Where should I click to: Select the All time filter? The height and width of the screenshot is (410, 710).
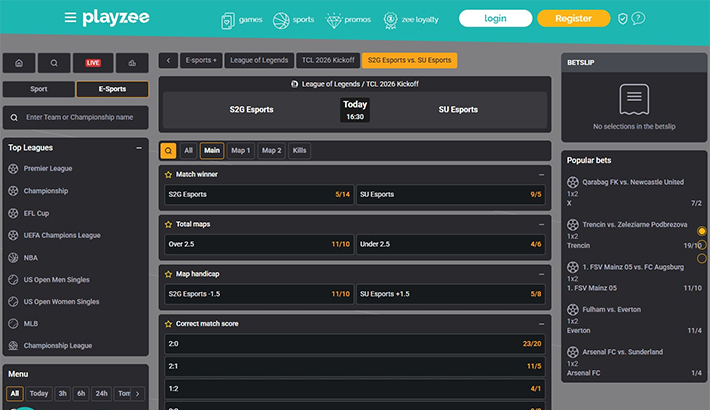pyautogui.click(x=14, y=393)
